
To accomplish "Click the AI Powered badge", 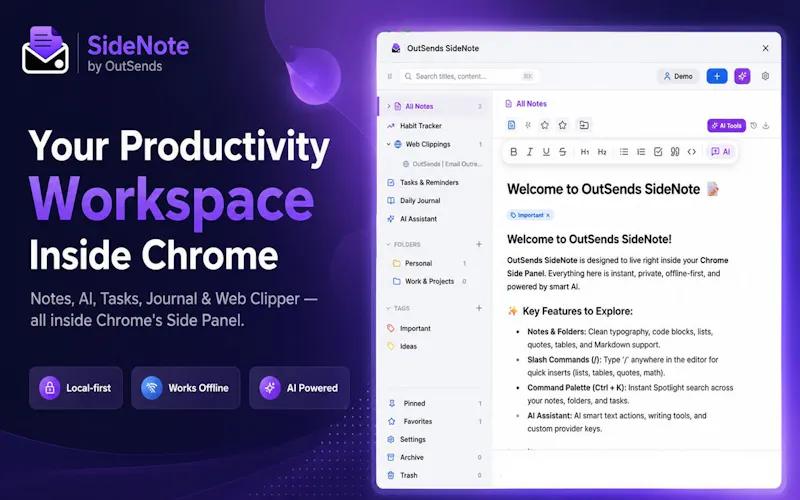I will pos(299,388).
